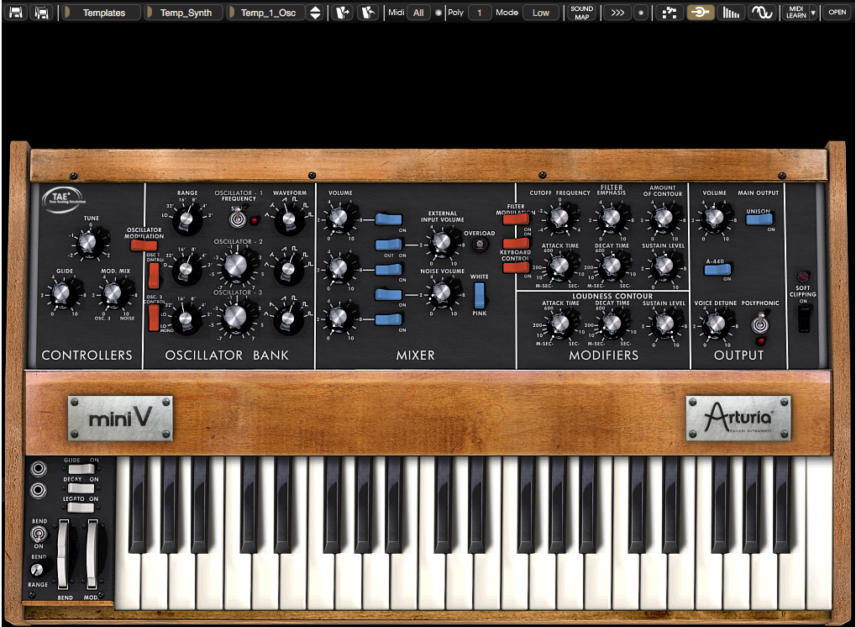Toggle the Decay ON white switch
Image resolution: width=856 pixels, height=627 pixels.
pyautogui.click(x=81, y=488)
